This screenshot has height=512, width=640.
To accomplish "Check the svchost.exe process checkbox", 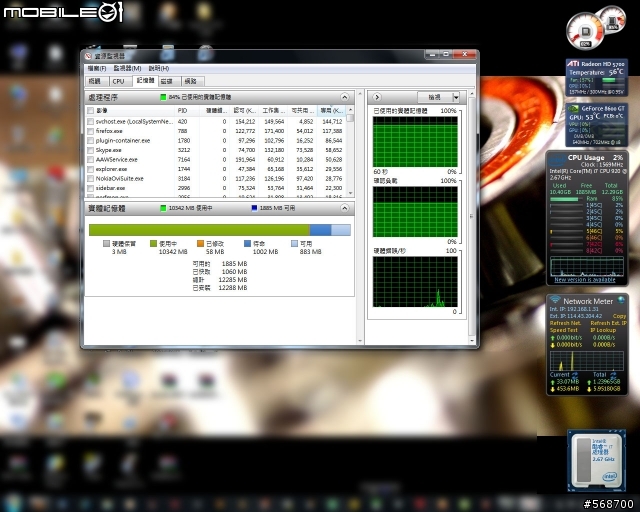I will [x=90, y=122].
